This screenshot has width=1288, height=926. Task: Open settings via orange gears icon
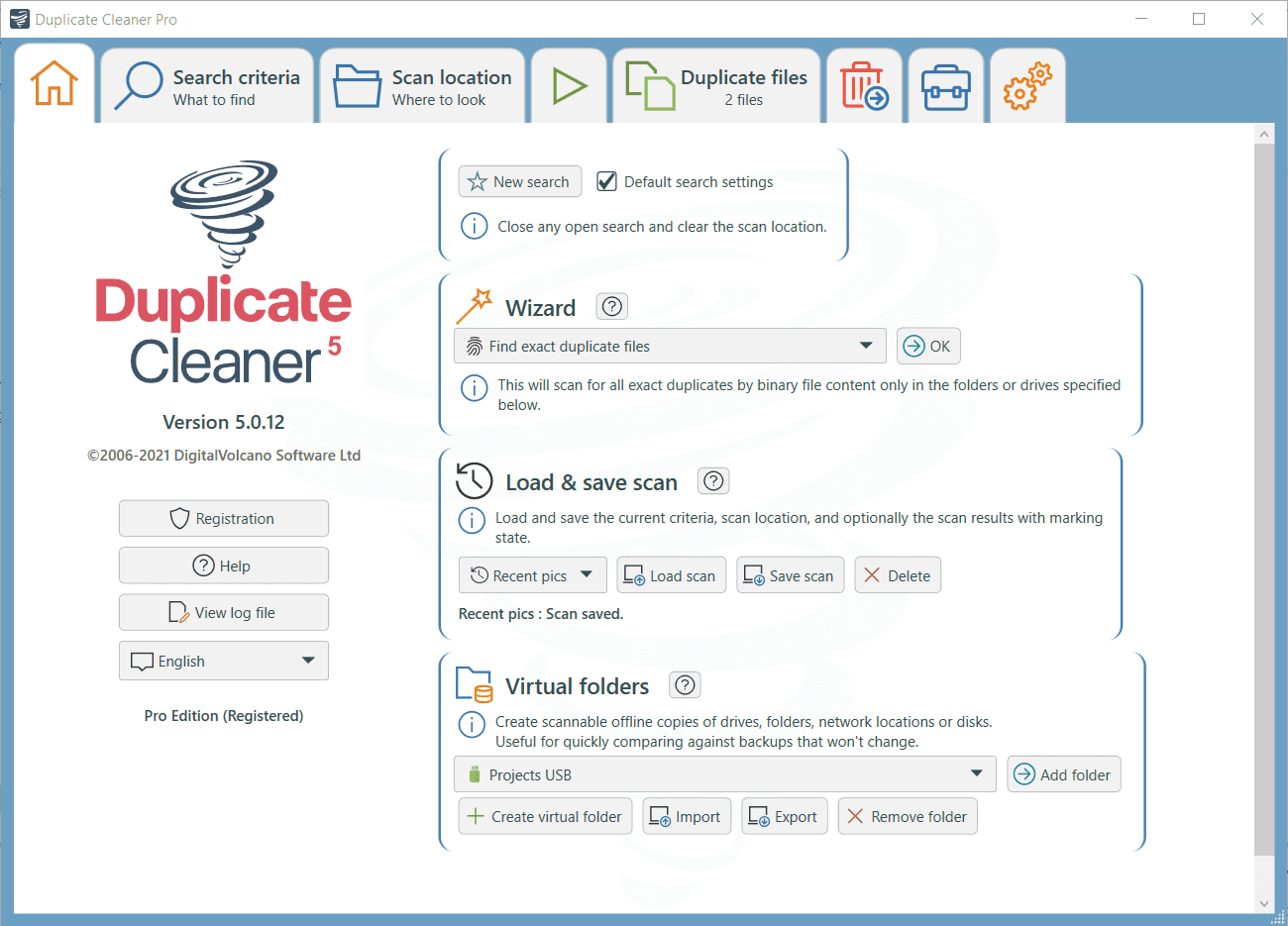click(1027, 86)
